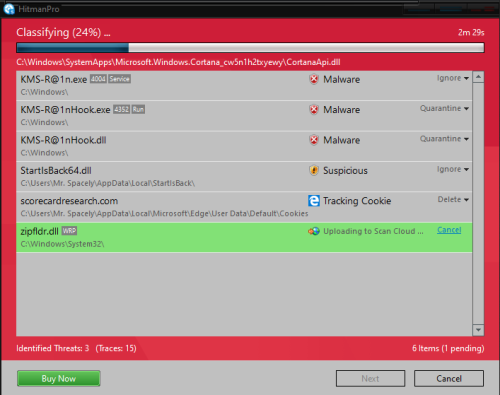The height and width of the screenshot is (395, 500).
Task: Open the Ignore dropdown for StartIsBack64.dll
Action: (453, 169)
